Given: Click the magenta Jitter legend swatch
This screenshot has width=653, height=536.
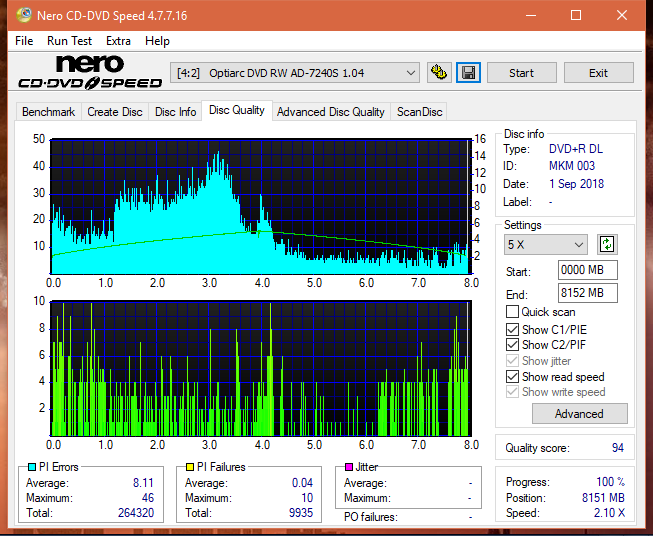Looking at the screenshot, I should (349, 467).
